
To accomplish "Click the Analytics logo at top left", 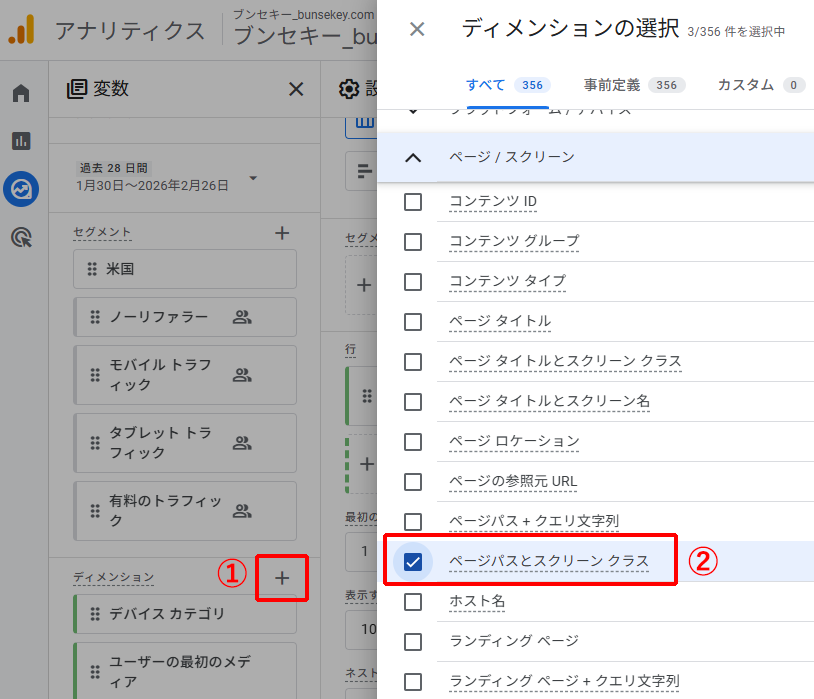I will (26, 31).
